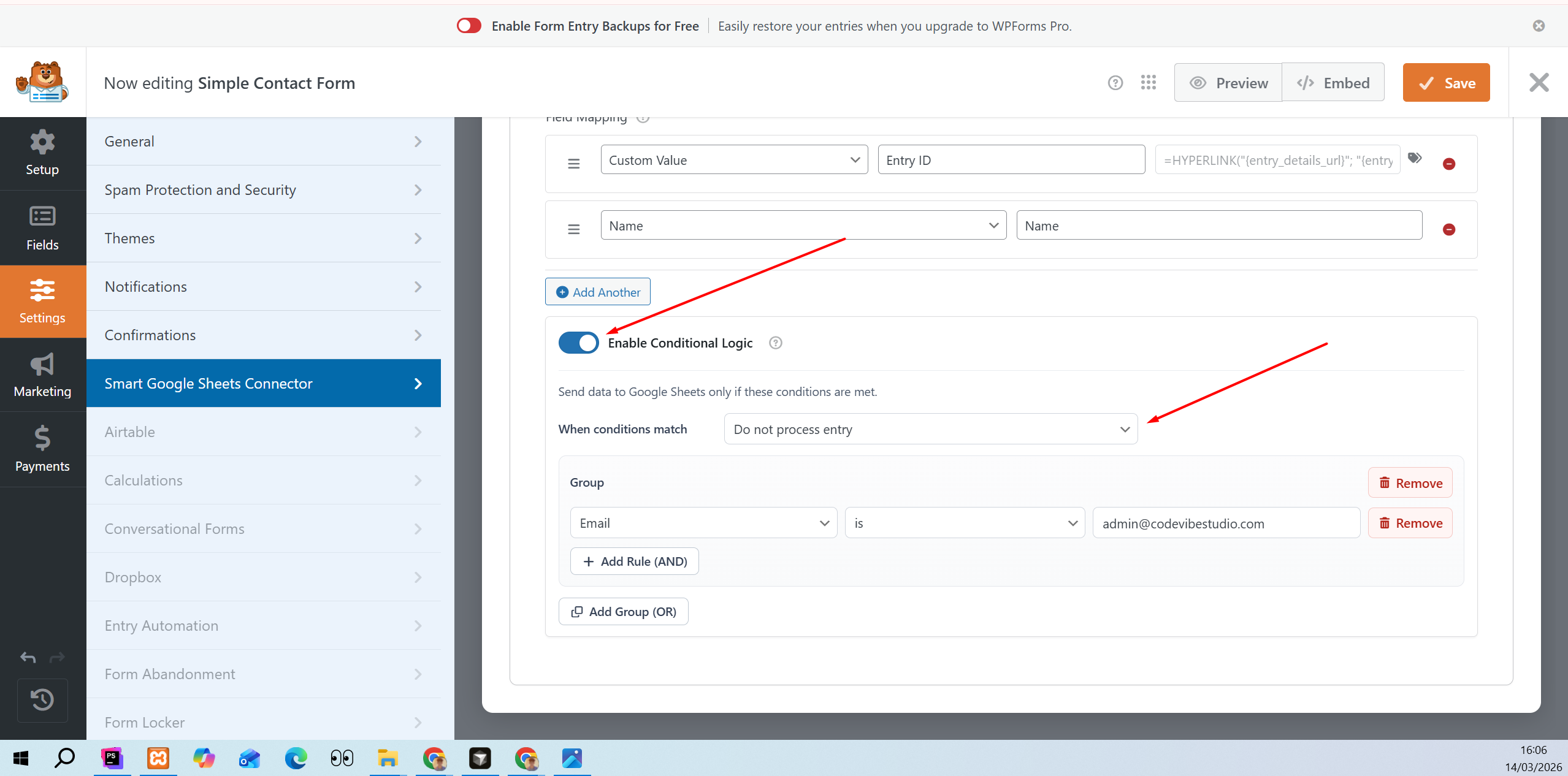Close the form builder with X icon
Screen dimensions: 1568x776
(x=1539, y=82)
